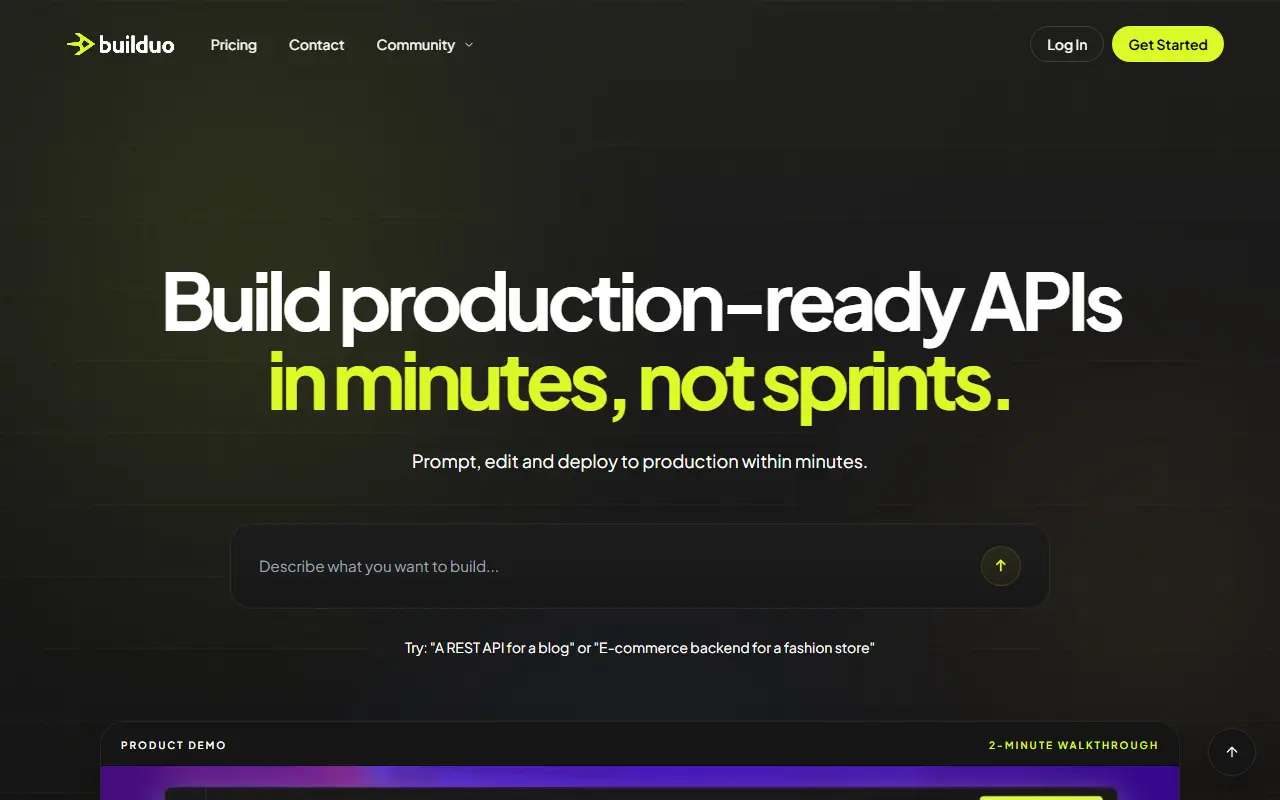1280x800 pixels.
Task: Click the builduo logo
Action: point(120,44)
